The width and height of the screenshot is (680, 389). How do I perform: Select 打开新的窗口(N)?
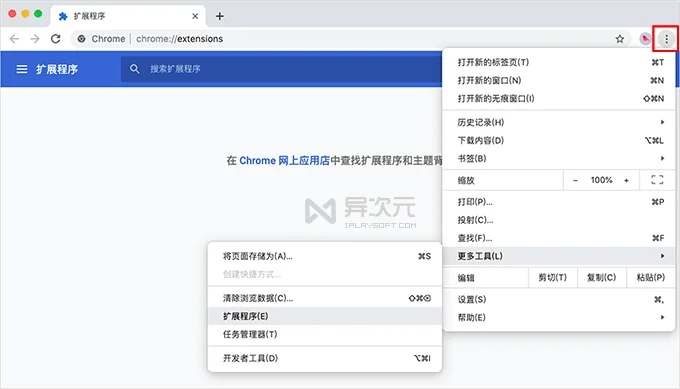tap(559, 81)
